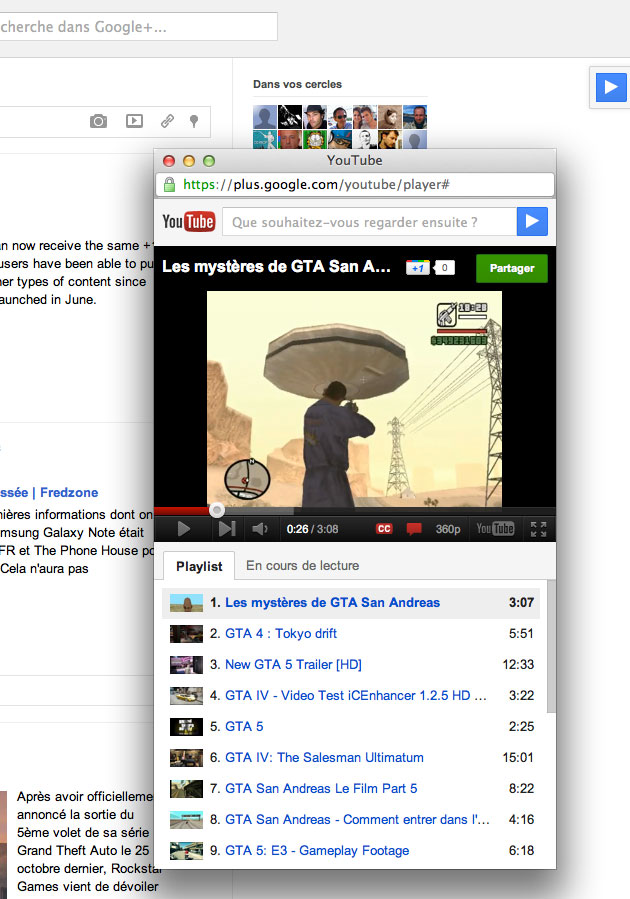Click thumbnail of GTA 4 : Tokyo drift

coord(186,634)
